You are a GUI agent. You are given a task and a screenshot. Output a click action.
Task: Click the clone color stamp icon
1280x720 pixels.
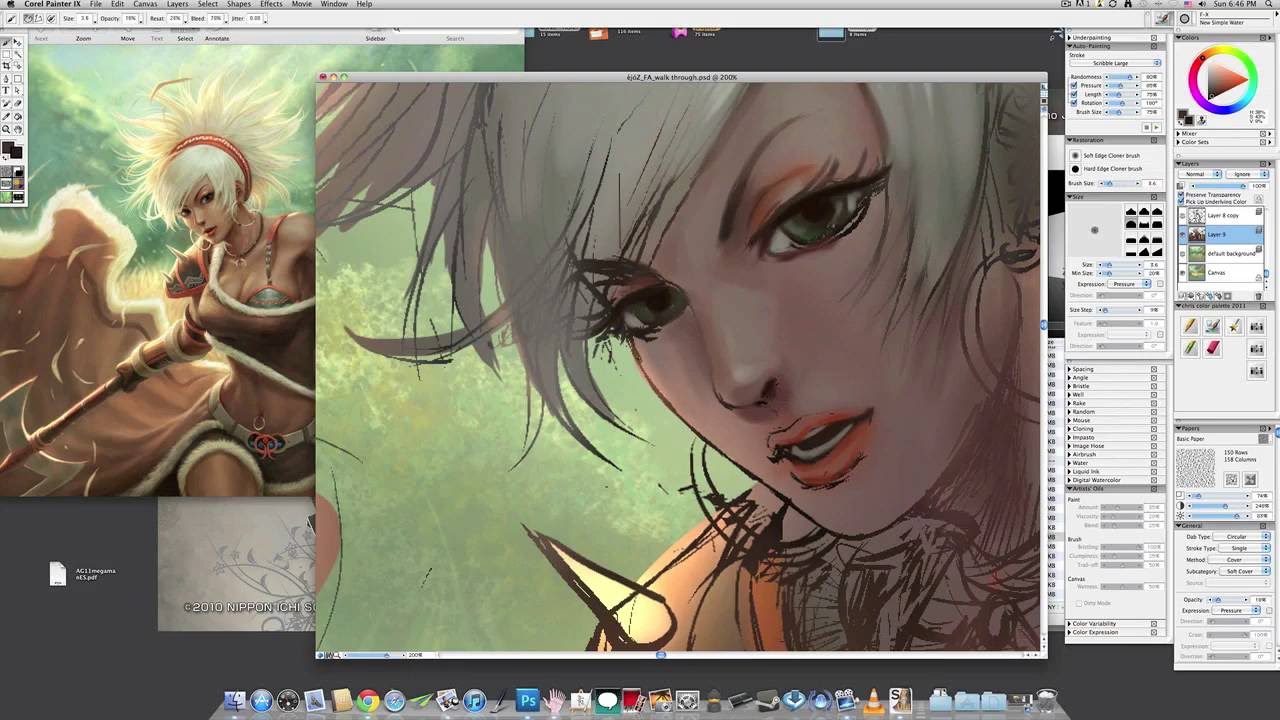click(x=1202, y=120)
